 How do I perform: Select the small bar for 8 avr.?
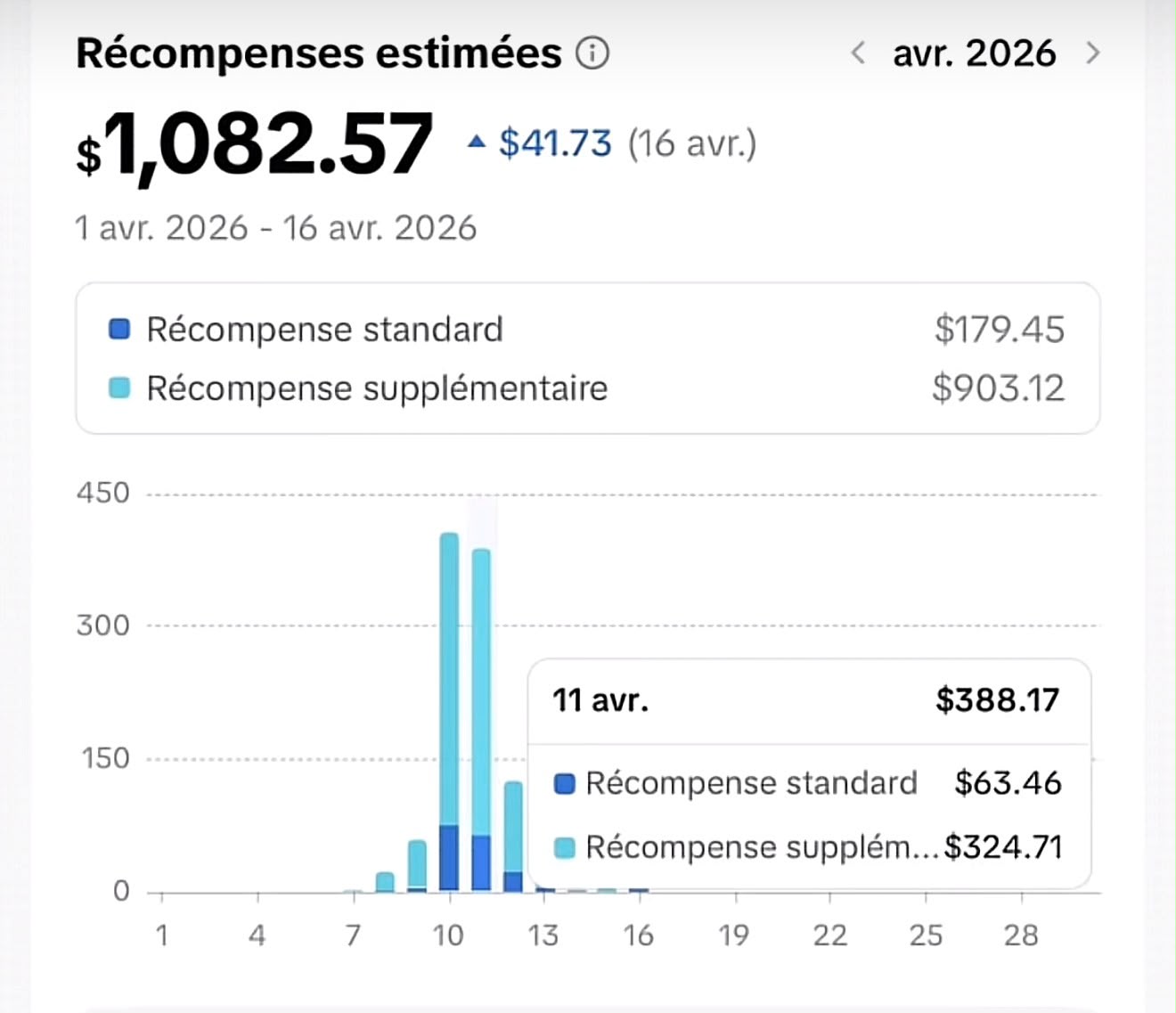click(385, 881)
